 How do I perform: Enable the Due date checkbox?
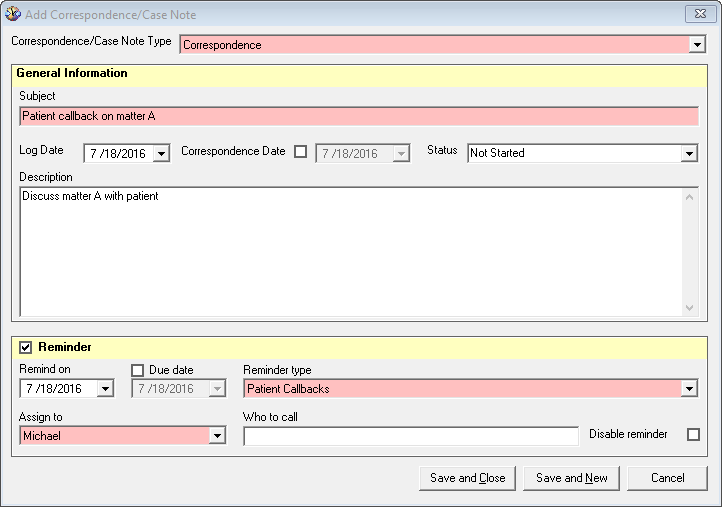(x=137, y=370)
